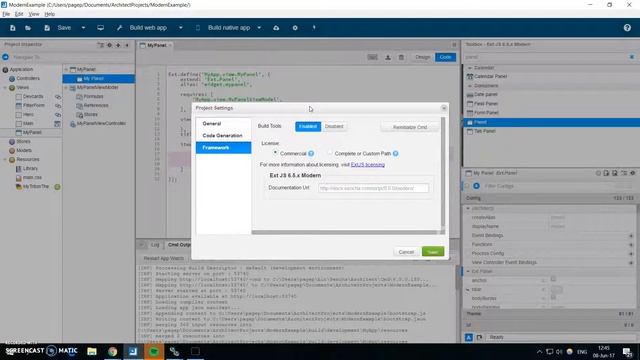Screen dimensions: 640x360
Task: Select Main view in tree
Action: [x=28, y=123]
